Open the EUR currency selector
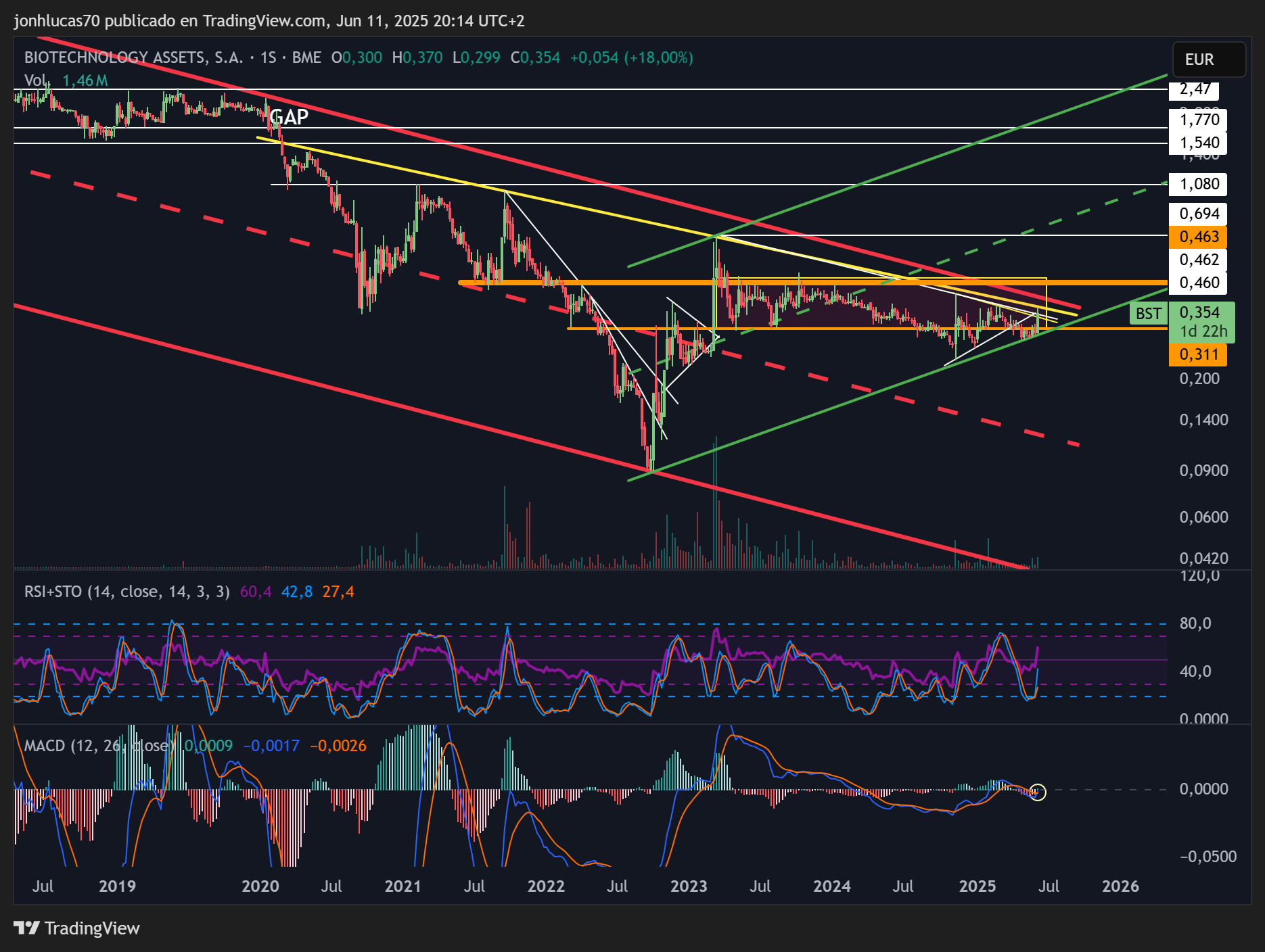This screenshot has width=1265, height=952. [x=1209, y=59]
